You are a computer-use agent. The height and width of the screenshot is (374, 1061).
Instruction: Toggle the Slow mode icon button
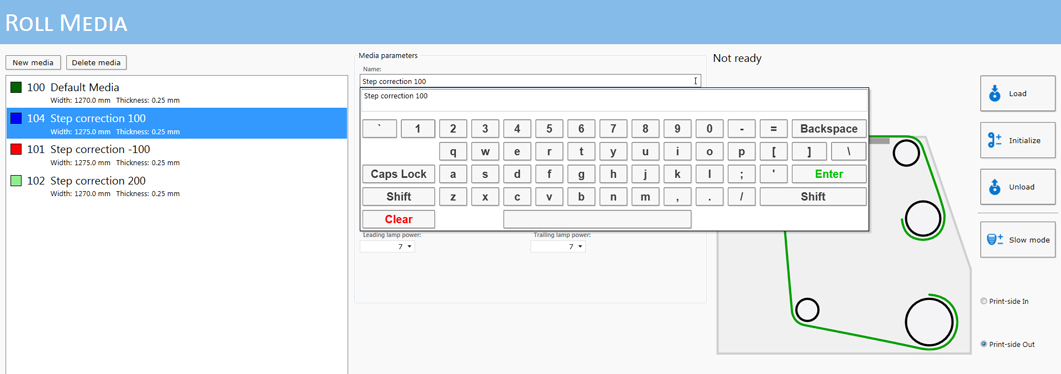[x=1018, y=239]
